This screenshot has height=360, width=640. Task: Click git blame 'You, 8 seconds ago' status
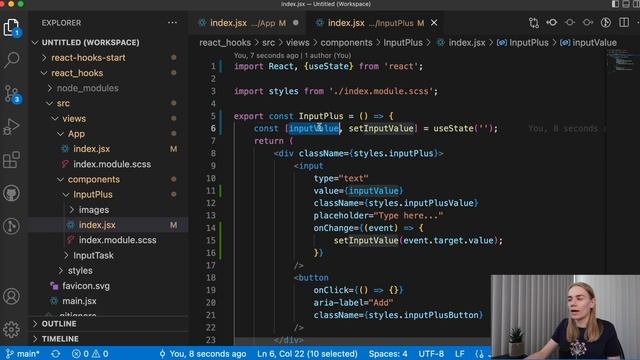203,353
